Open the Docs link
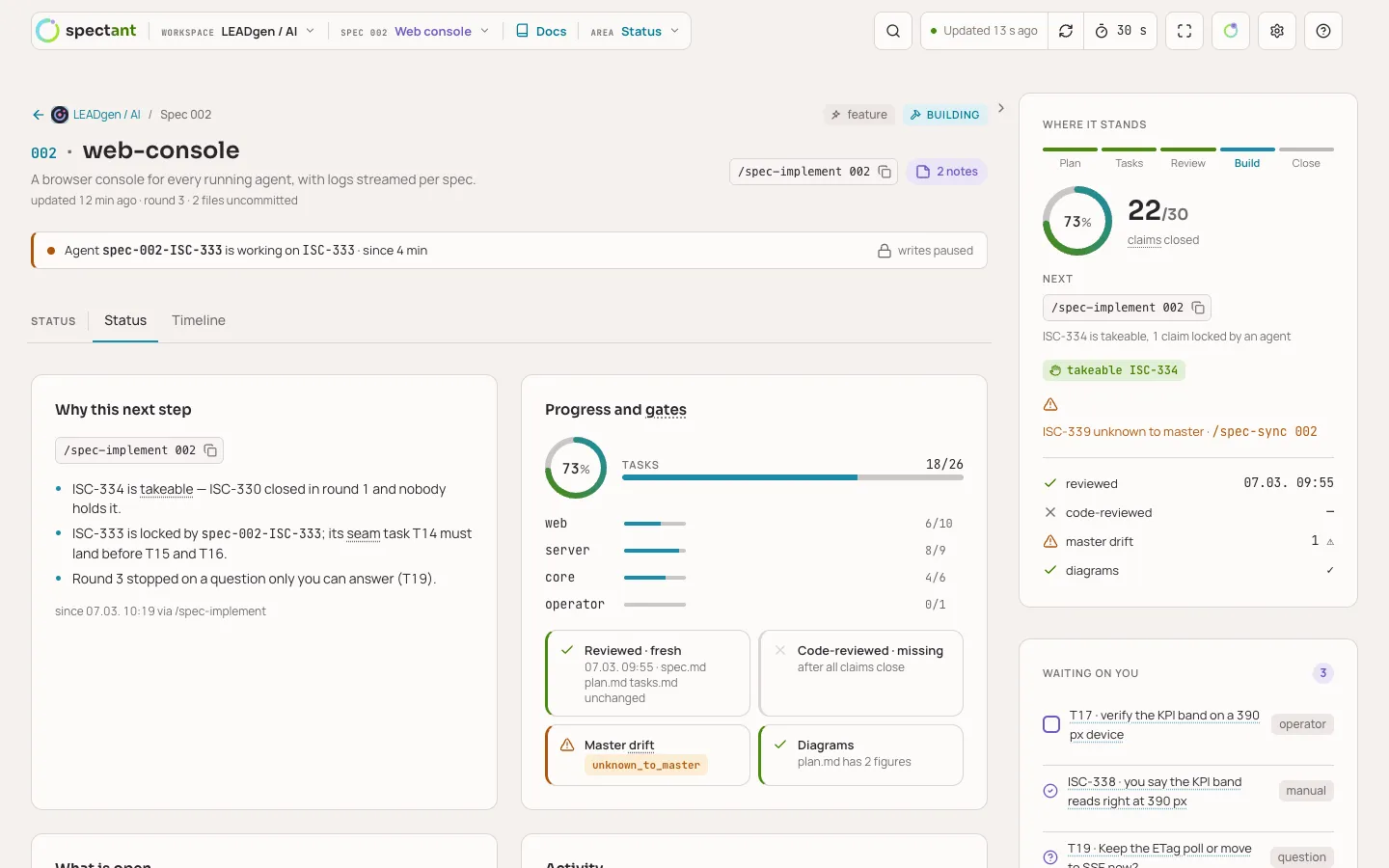The image size is (1389, 868). pos(541,31)
